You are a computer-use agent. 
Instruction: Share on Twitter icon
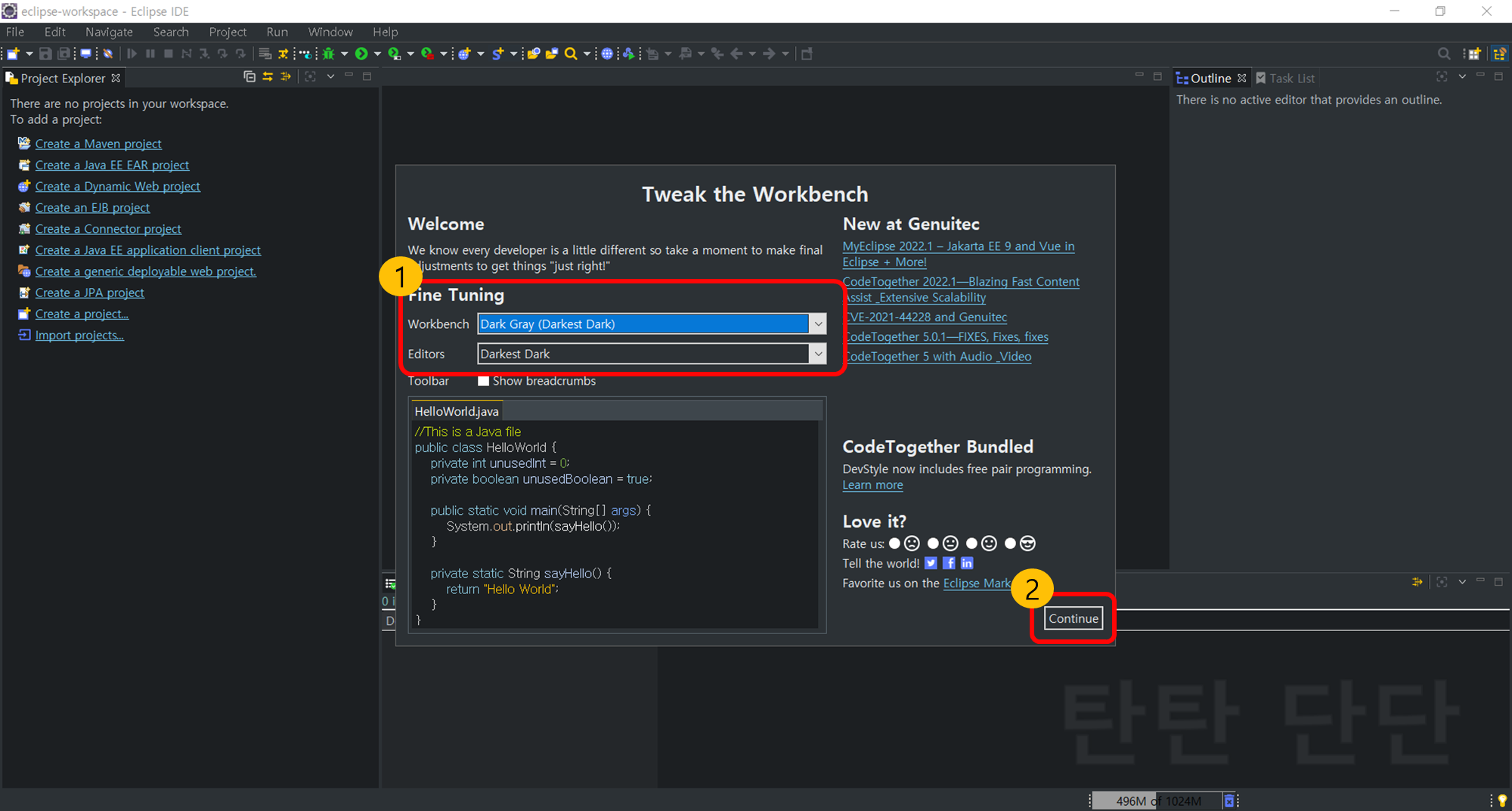click(931, 563)
